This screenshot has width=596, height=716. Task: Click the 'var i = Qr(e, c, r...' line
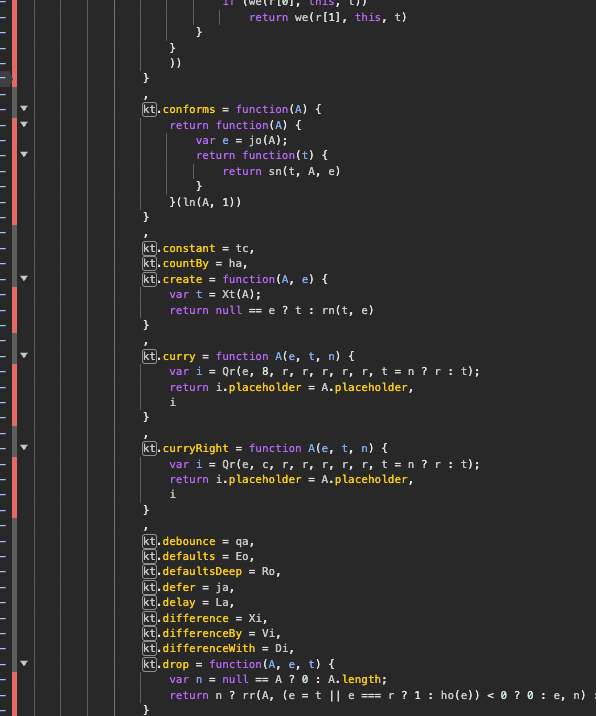325,464
